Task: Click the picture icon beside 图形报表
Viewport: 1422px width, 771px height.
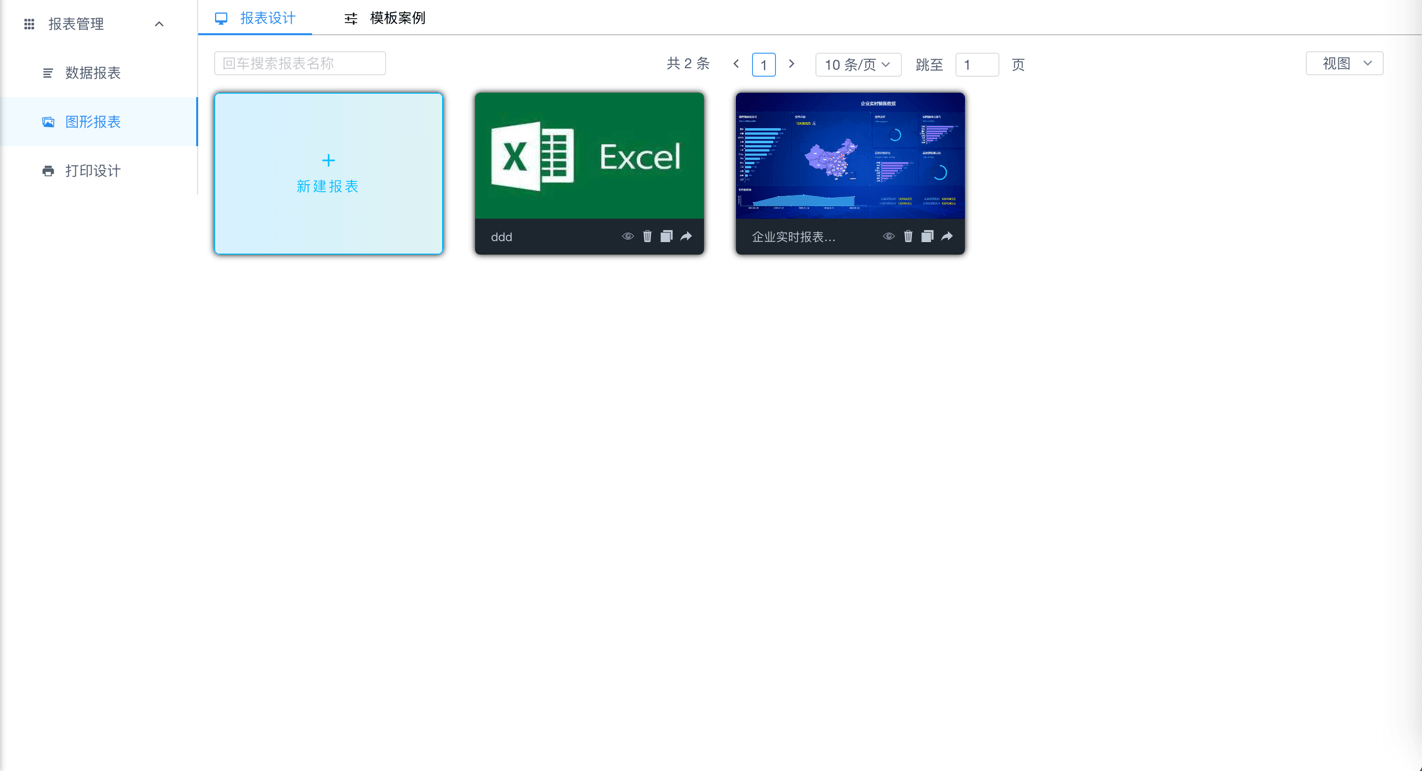Action: point(48,122)
